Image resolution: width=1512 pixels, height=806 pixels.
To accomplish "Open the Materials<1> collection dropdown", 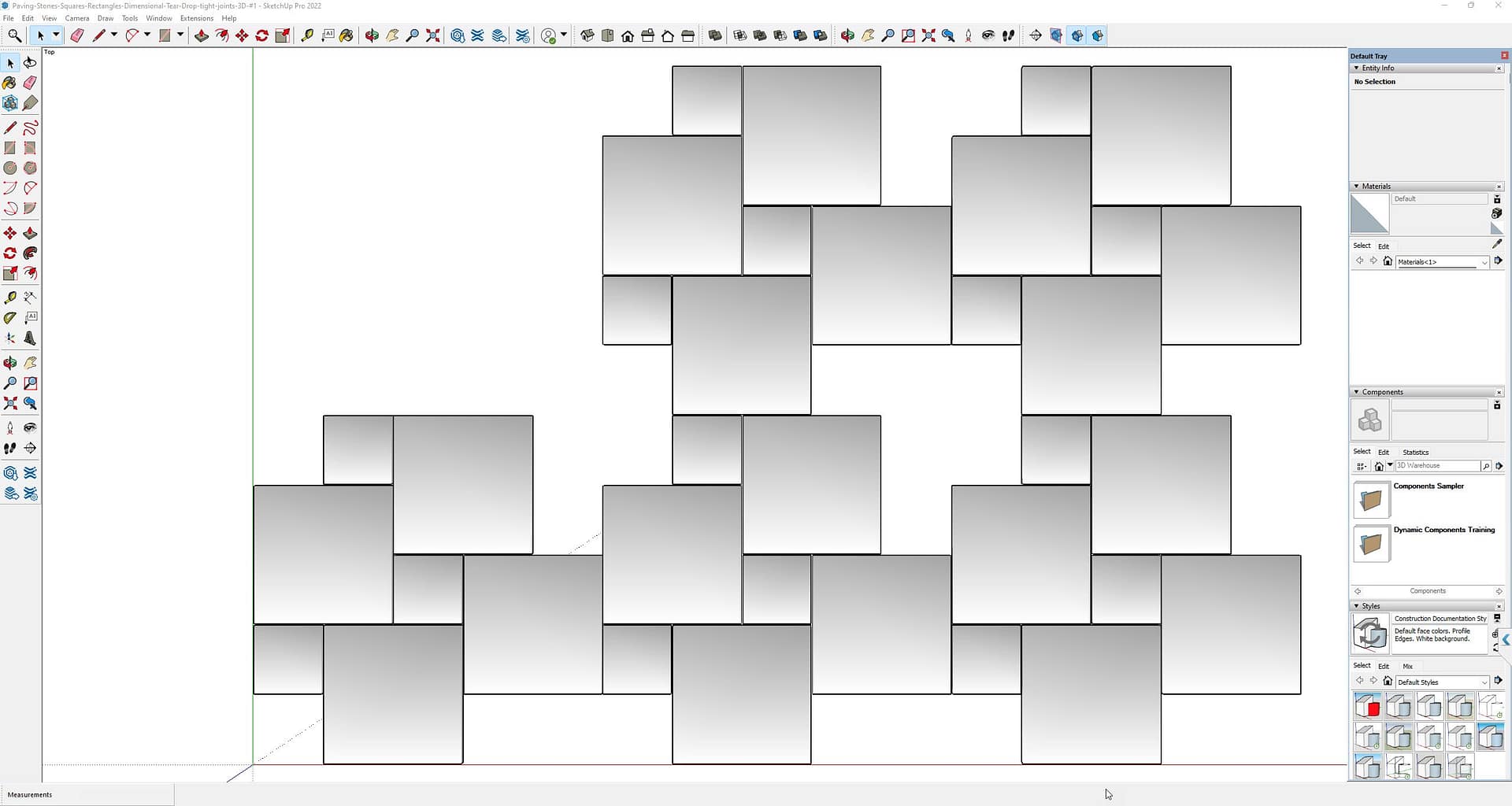I will tap(1484, 262).
